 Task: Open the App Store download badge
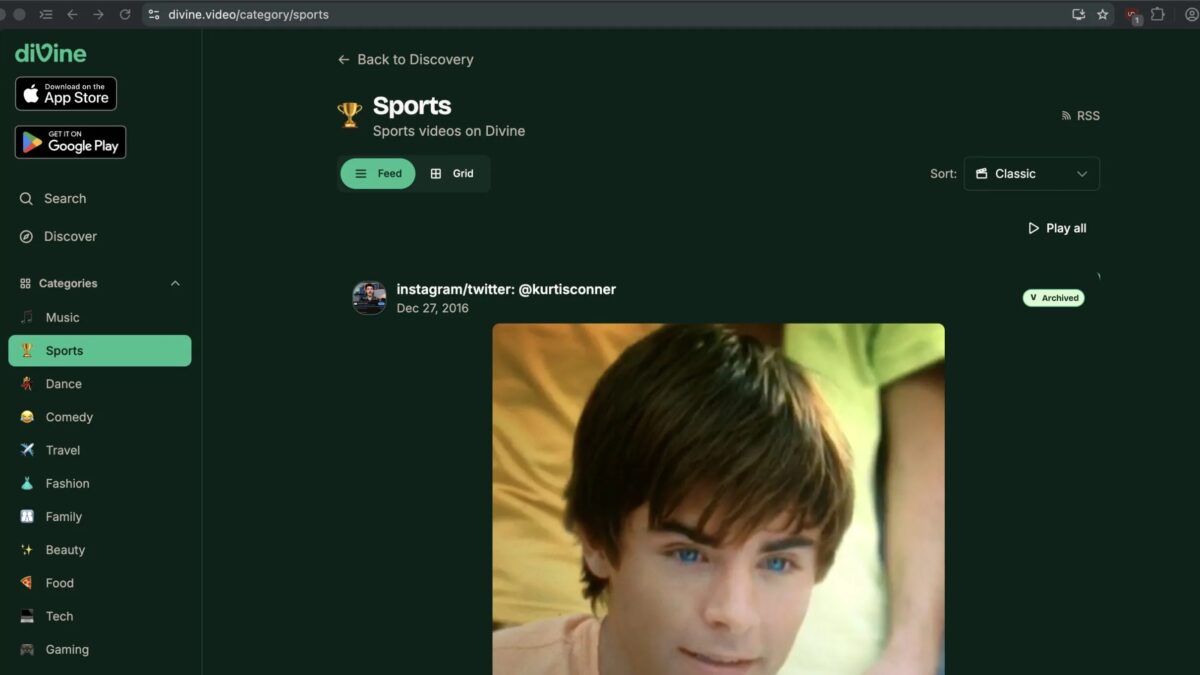[66, 94]
